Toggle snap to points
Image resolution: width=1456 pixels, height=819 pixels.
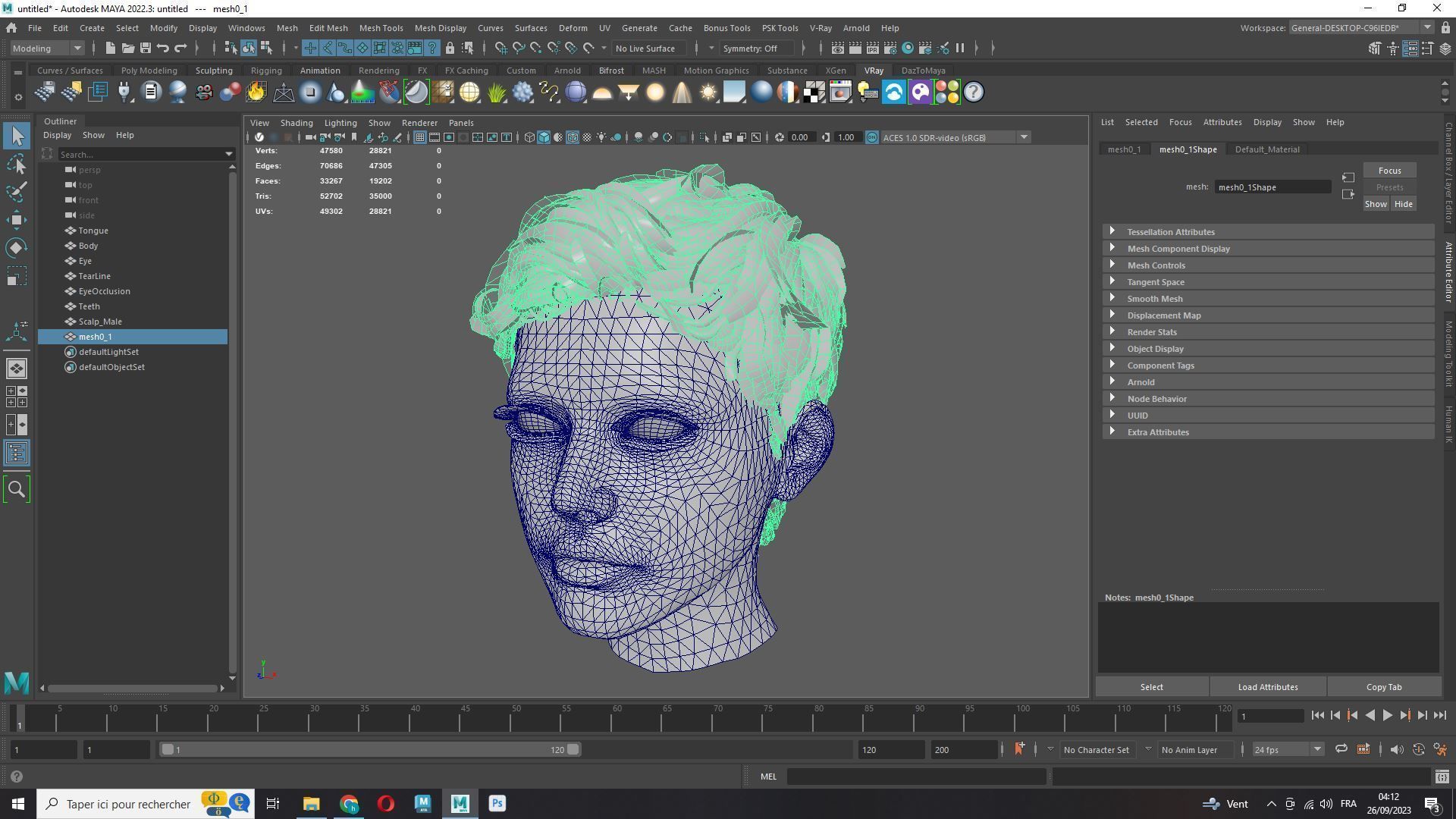pos(536,48)
